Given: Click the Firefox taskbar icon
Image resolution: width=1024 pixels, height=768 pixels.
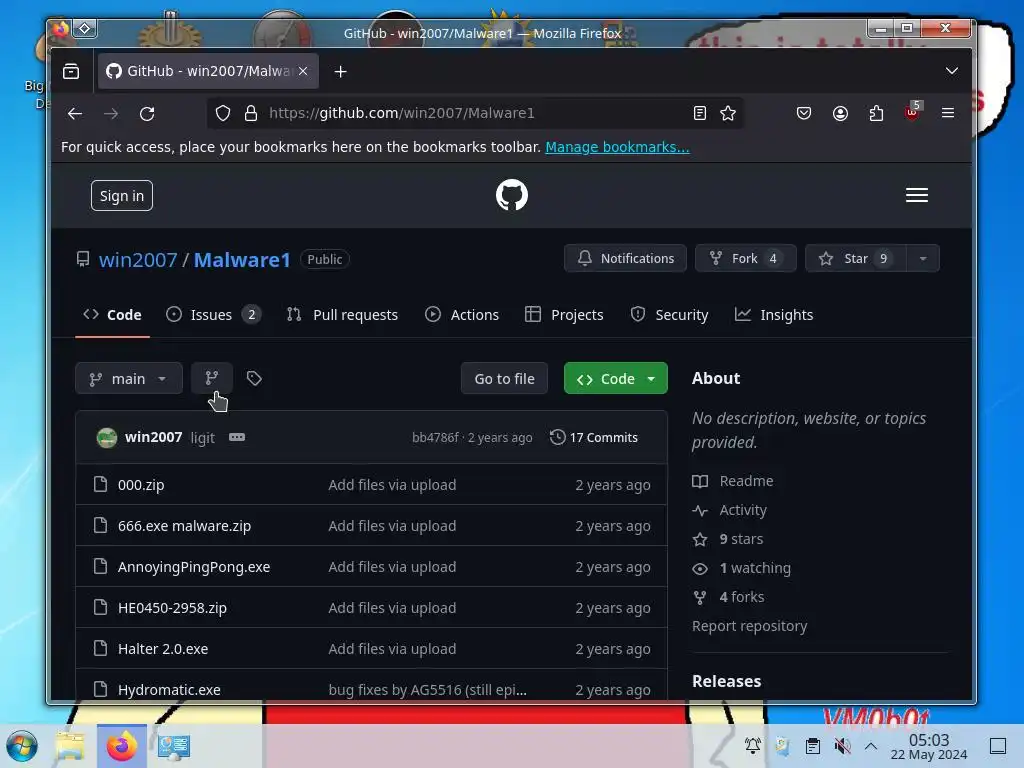Looking at the screenshot, I should pyautogui.click(x=121, y=746).
